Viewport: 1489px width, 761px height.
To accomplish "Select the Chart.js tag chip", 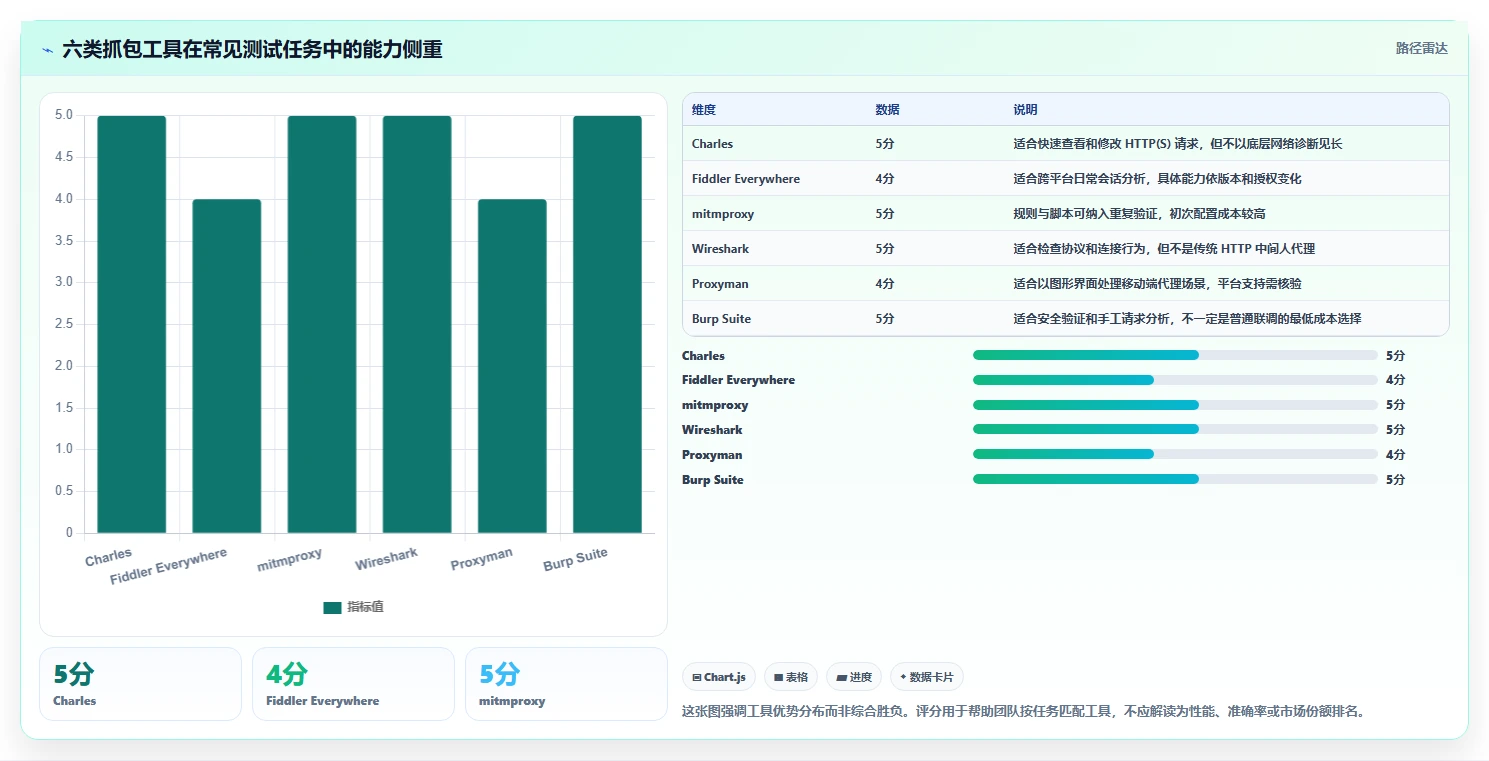I will (x=719, y=677).
